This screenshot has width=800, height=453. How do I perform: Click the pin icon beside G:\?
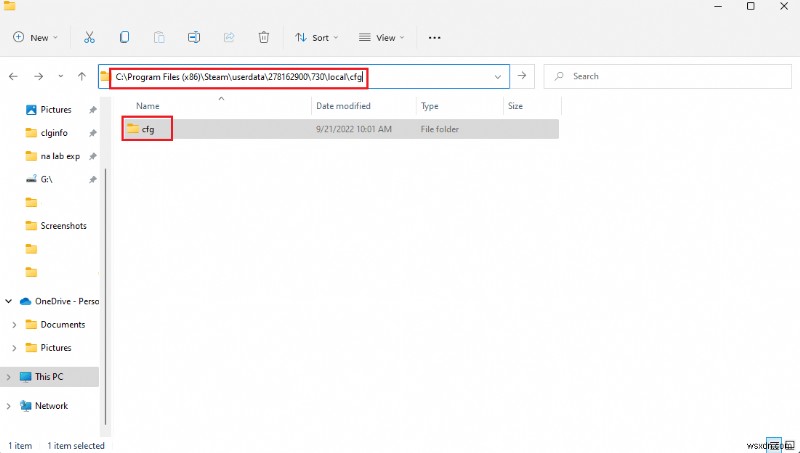coord(92,180)
